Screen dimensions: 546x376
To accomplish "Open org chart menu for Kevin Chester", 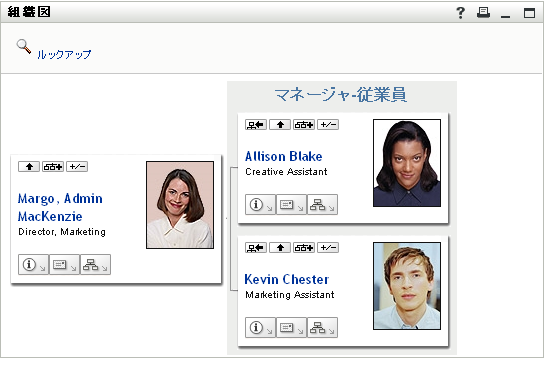I will point(322,328).
